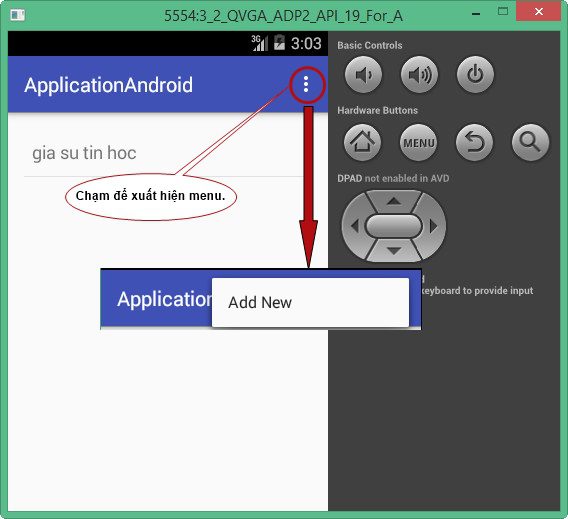Click the DPAD up arrow
Image resolution: width=568 pixels, height=519 pixels.
click(x=394, y=201)
